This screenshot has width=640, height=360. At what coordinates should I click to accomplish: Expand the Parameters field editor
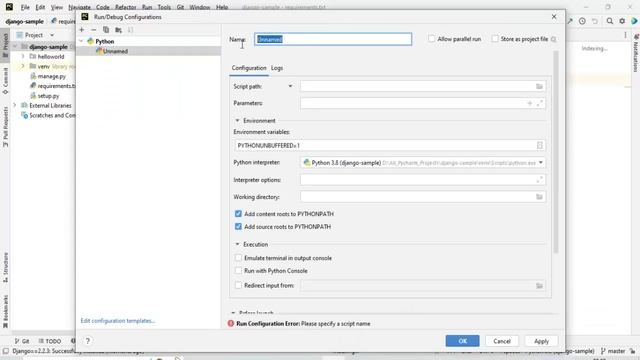[x=540, y=103]
